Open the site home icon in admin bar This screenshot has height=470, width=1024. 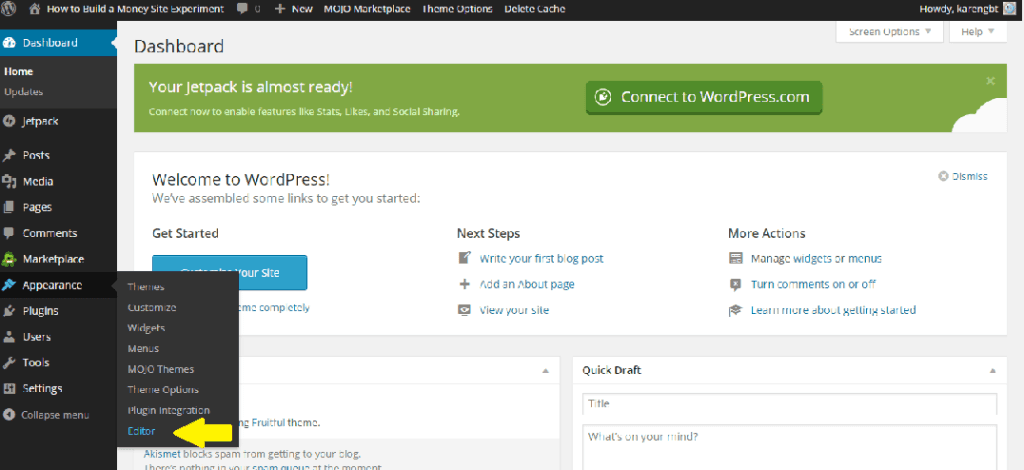[35, 9]
